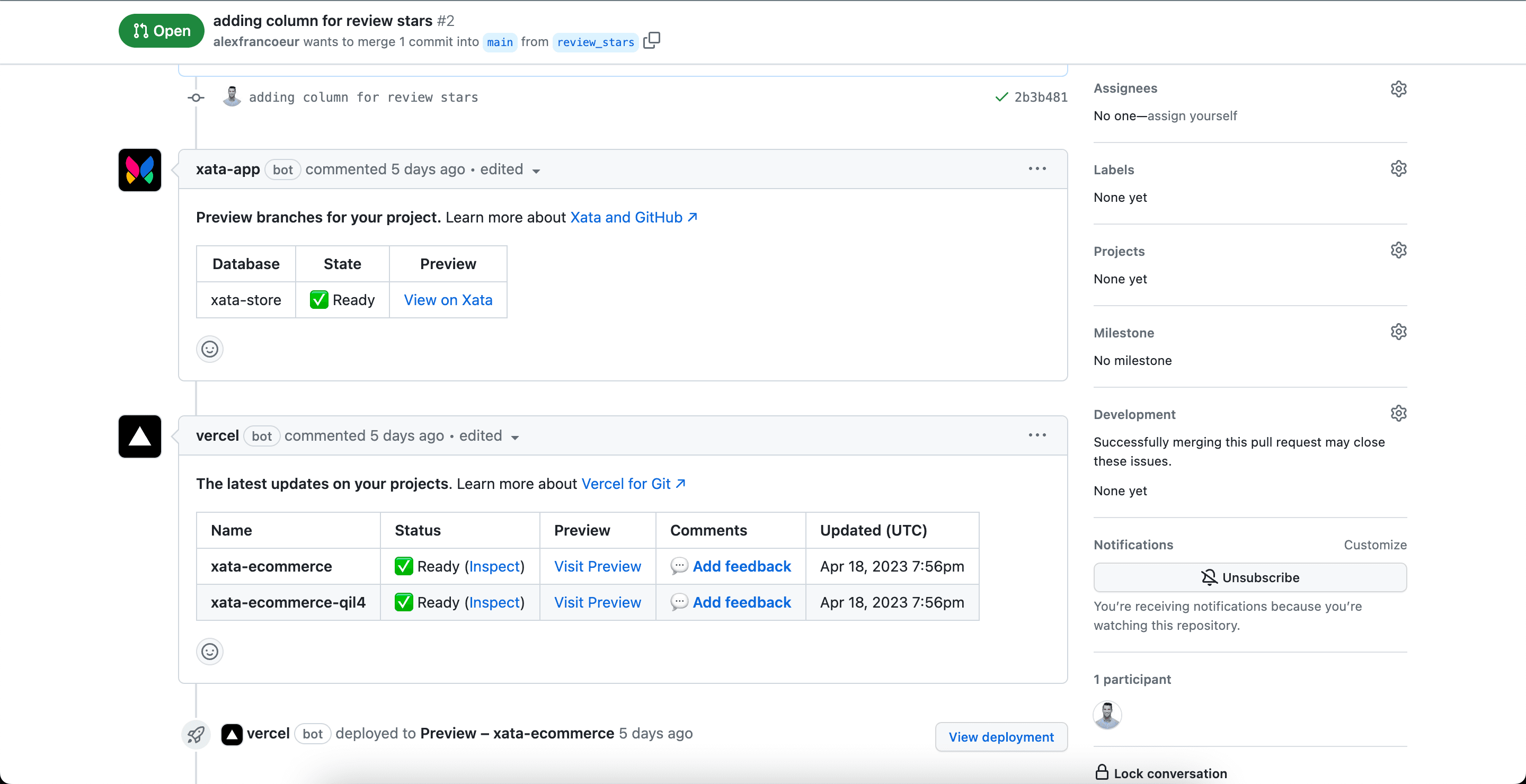The height and width of the screenshot is (784, 1526).
Task: Click the Vercel bot triangle icon
Action: pyautogui.click(x=140, y=436)
